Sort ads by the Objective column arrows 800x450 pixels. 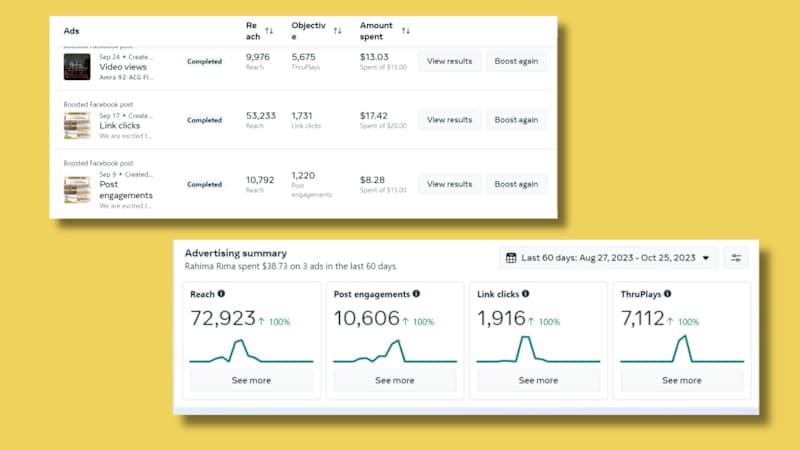click(337, 31)
